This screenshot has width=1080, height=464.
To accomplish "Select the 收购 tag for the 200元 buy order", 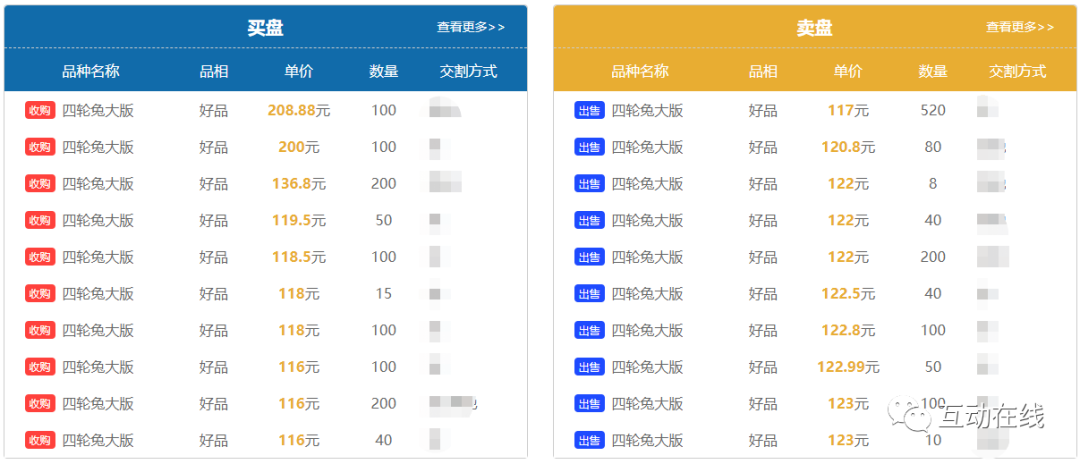I will pyautogui.click(x=40, y=148).
